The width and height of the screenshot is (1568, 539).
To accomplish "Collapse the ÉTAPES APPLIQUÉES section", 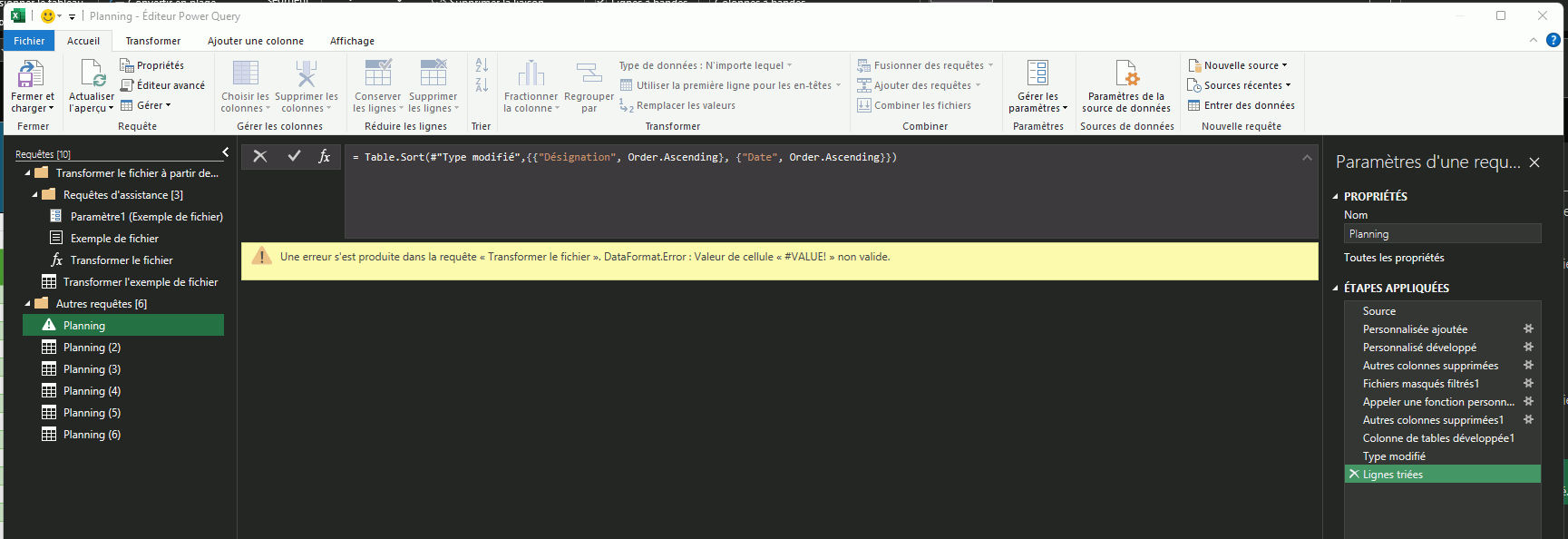I will pos(1336,289).
